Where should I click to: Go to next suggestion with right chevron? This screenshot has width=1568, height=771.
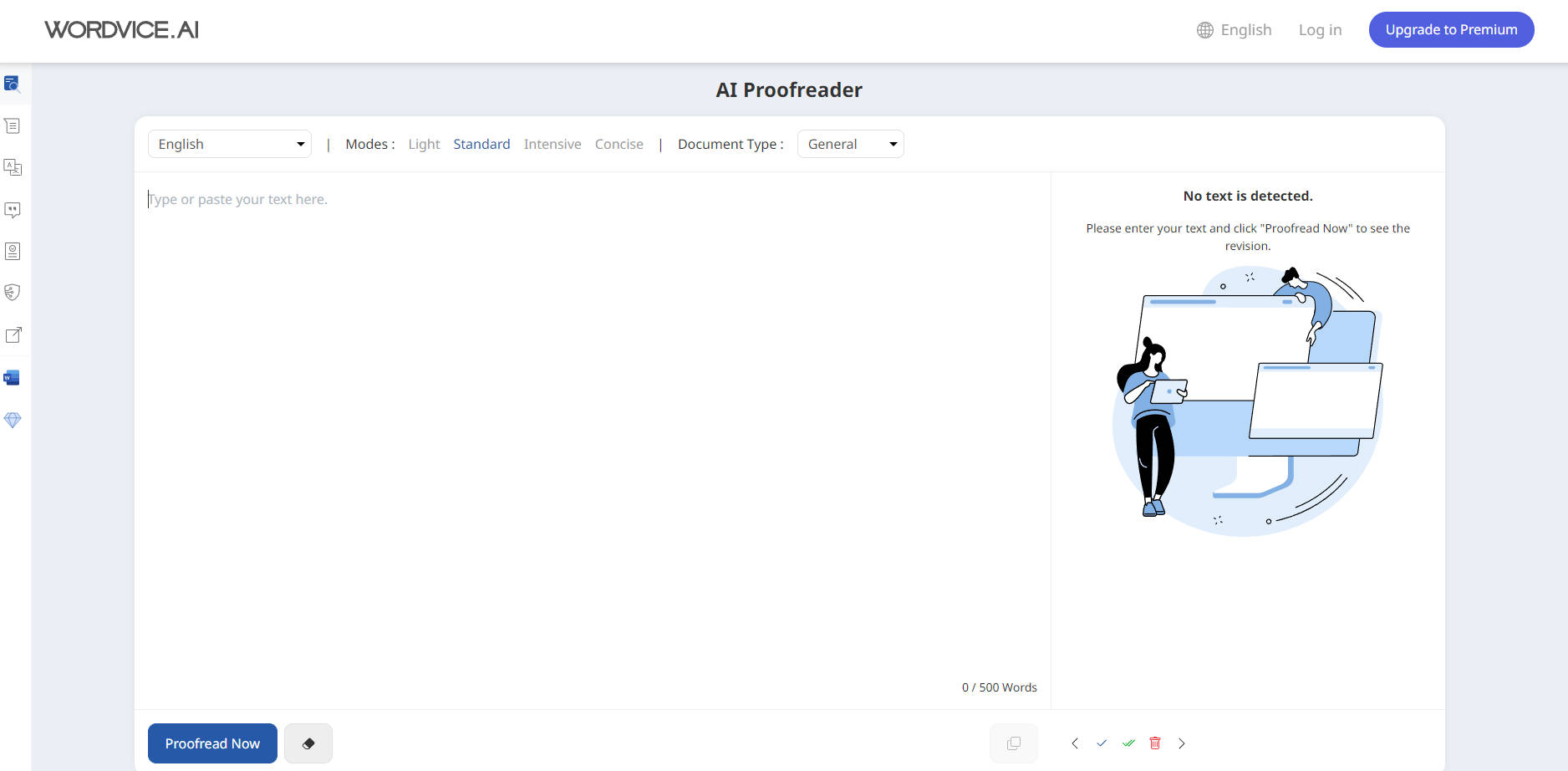(1182, 743)
